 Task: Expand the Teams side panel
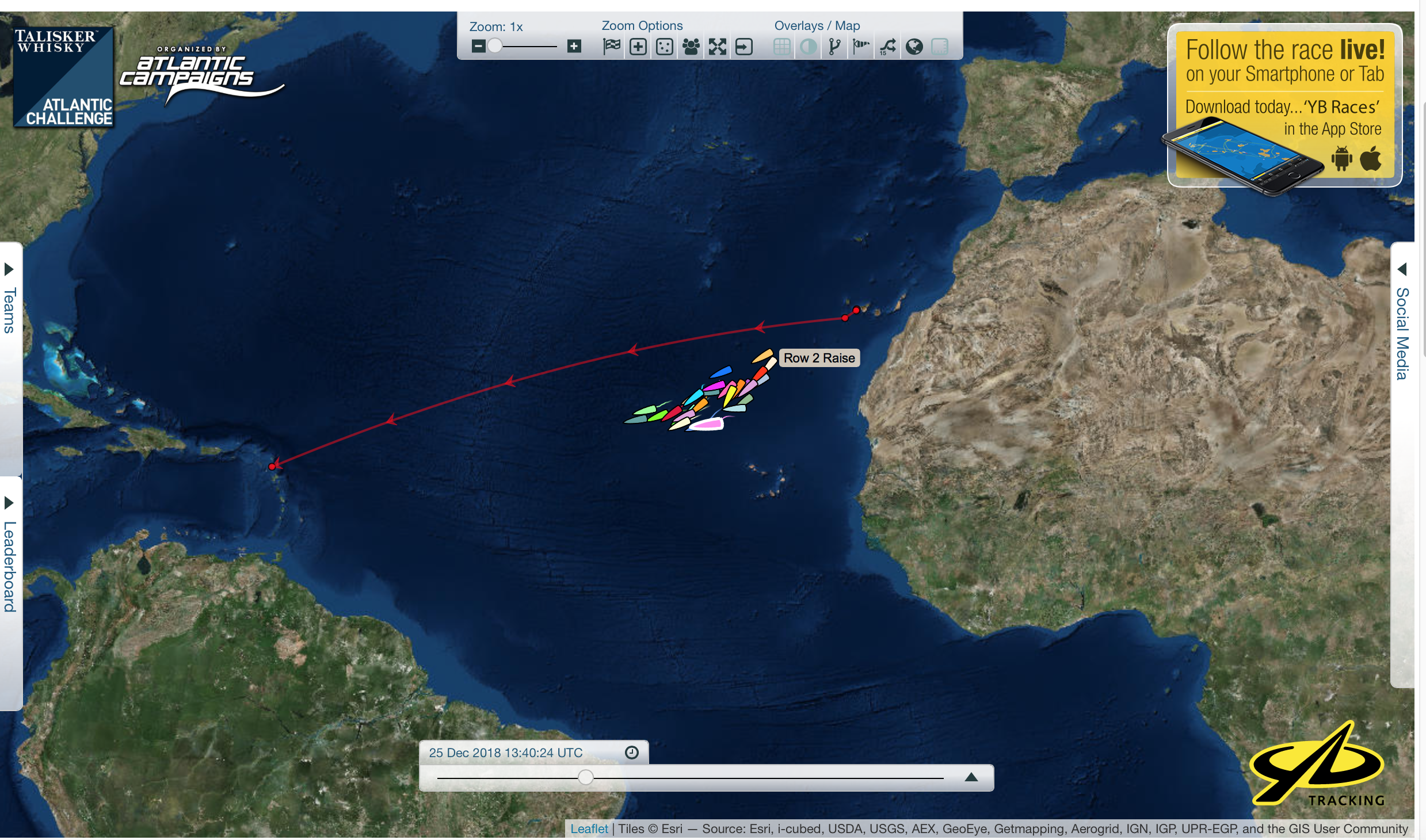pos(9,299)
